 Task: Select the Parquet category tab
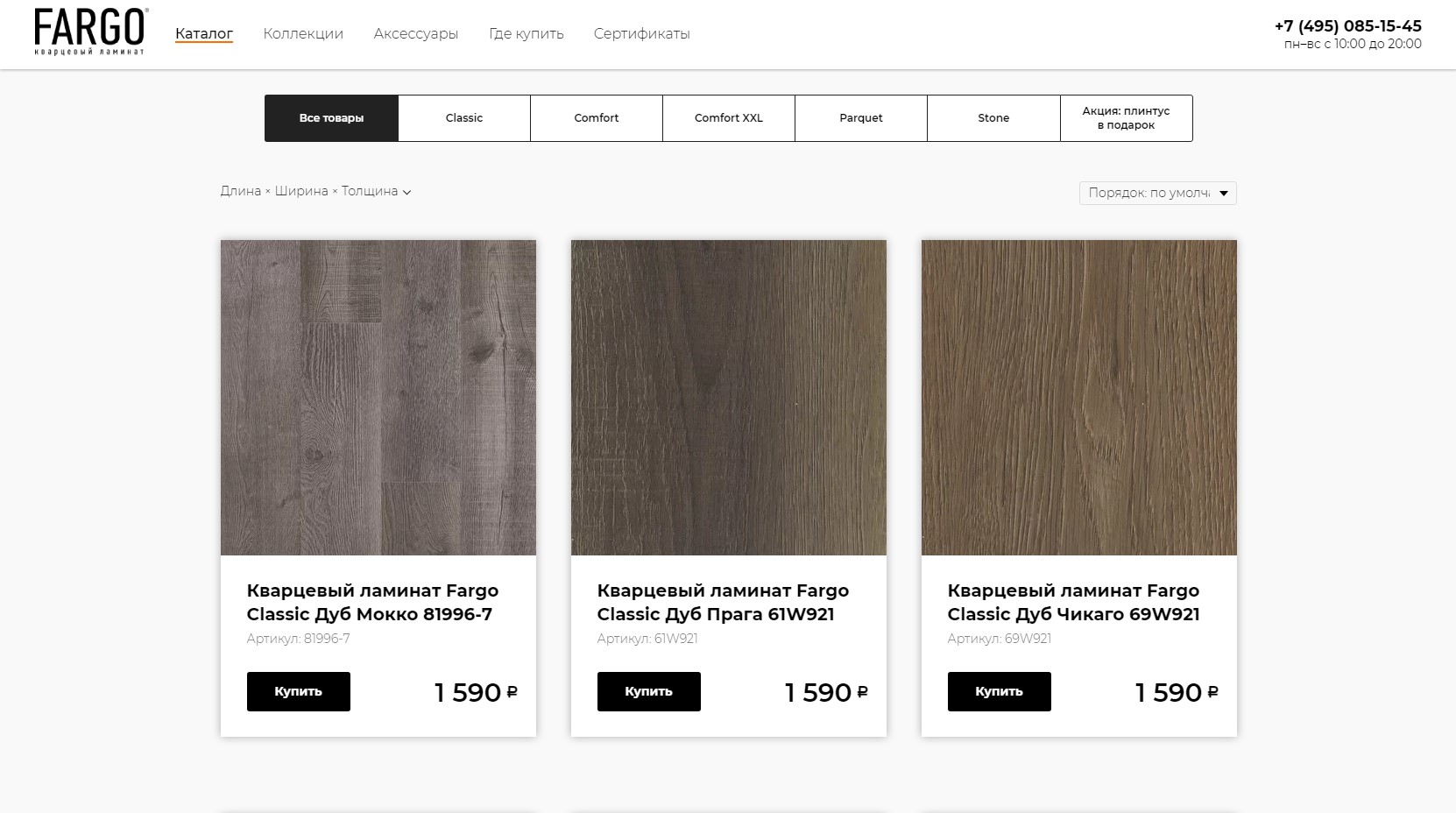(861, 118)
